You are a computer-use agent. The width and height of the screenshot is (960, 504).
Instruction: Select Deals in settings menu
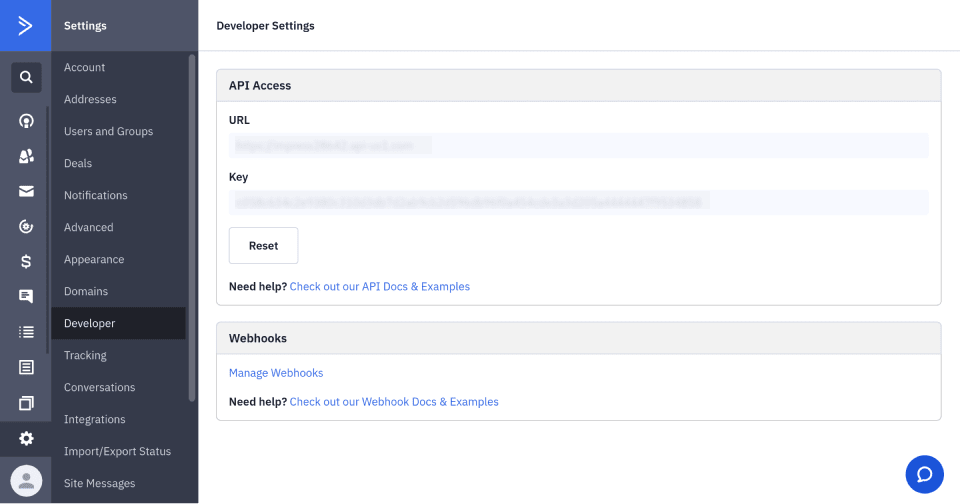(x=78, y=164)
